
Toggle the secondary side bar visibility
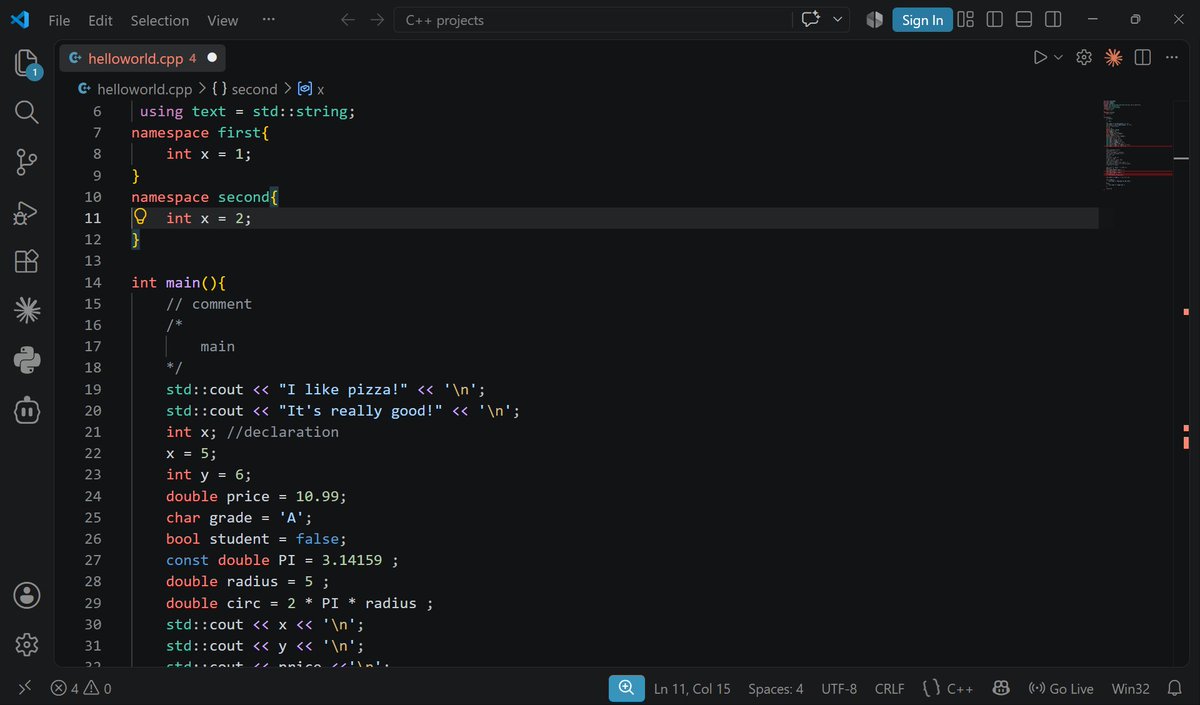(x=1053, y=19)
